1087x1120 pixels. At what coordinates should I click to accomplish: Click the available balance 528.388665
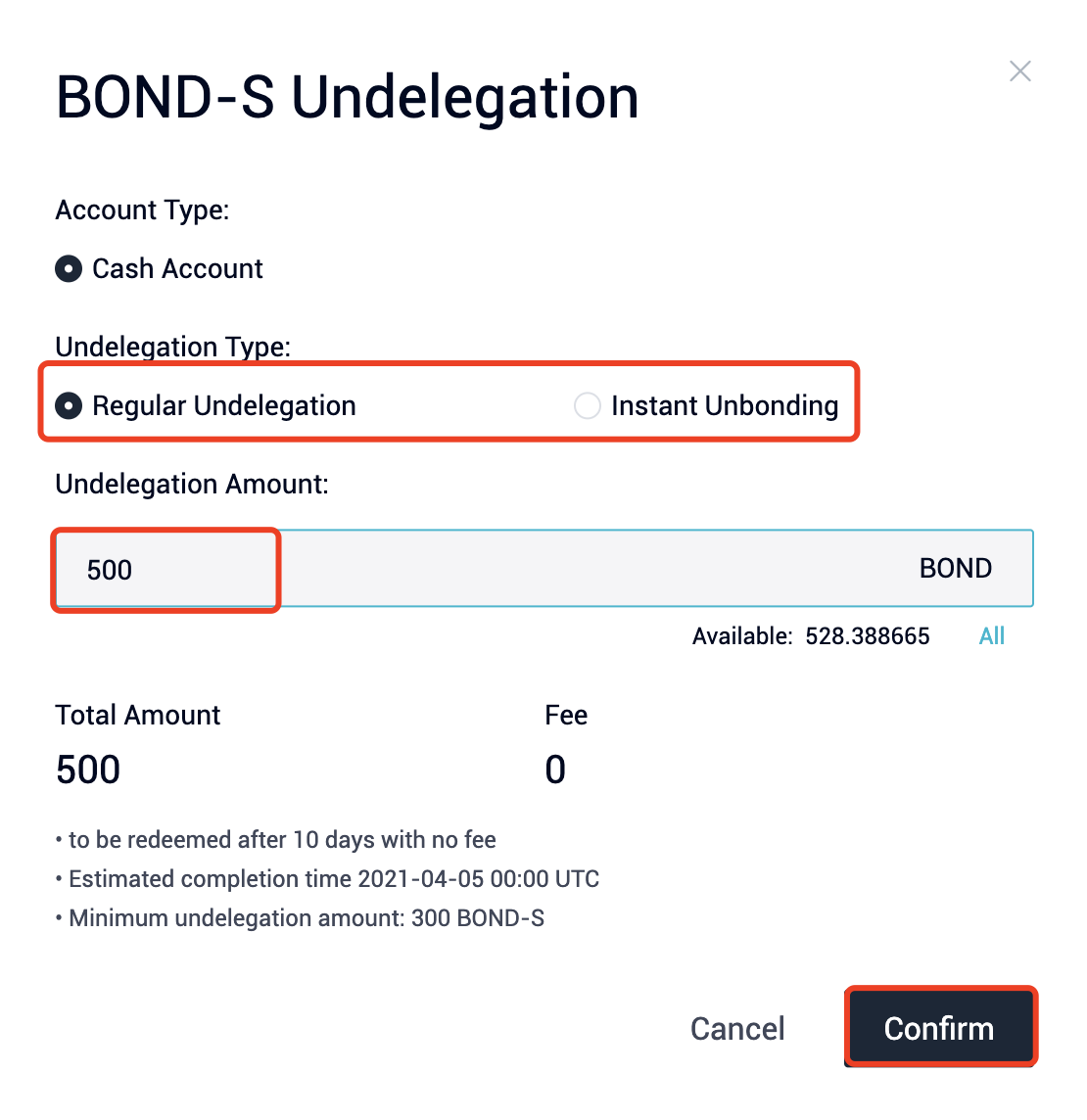pyautogui.click(x=867, y=636)
